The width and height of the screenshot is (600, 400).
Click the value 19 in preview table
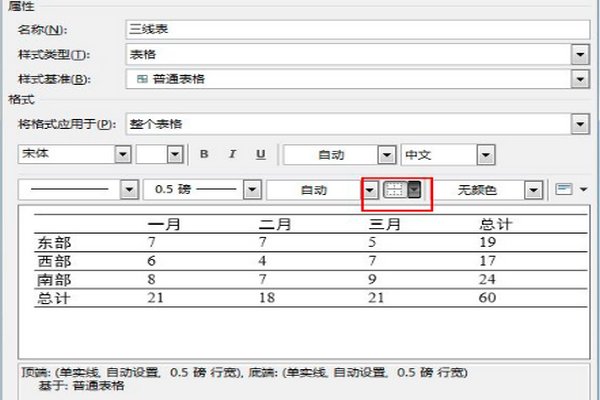click(488, 242)
